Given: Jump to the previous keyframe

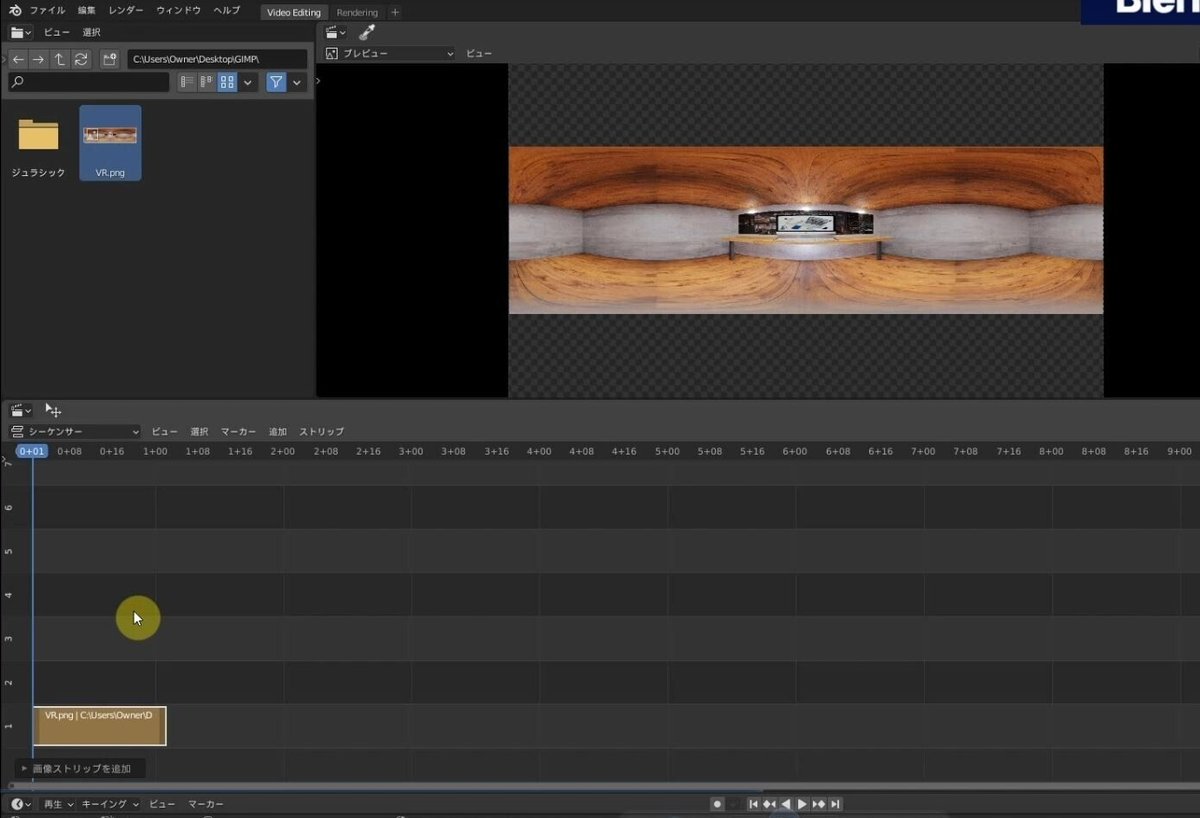Looking at the screenshot, I should [x=770, y=804].
